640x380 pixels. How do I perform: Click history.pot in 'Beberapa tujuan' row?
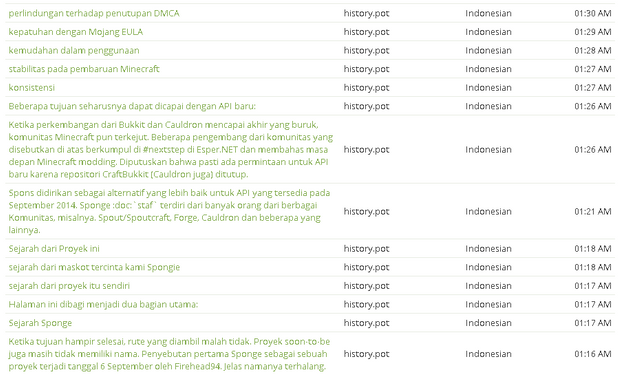click(366, 106)
